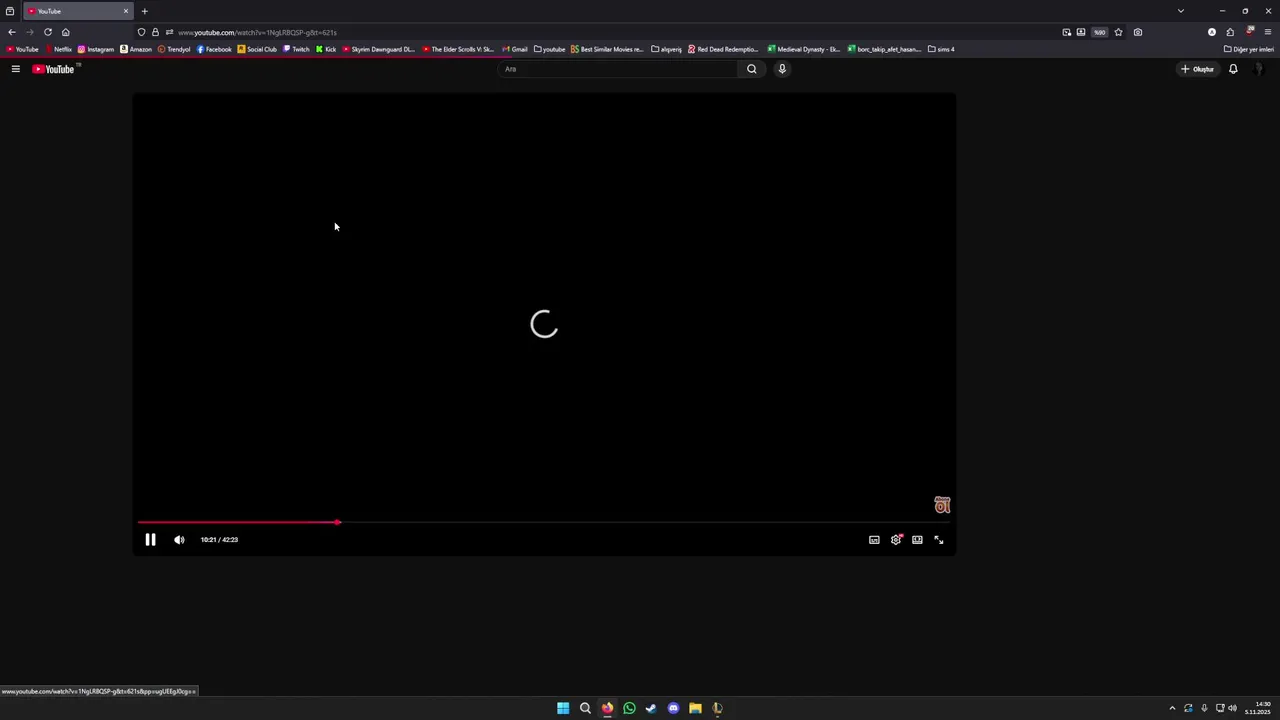Open the Windows Start menu
The height and width of the screenshot is (720, 1280).
563,708
